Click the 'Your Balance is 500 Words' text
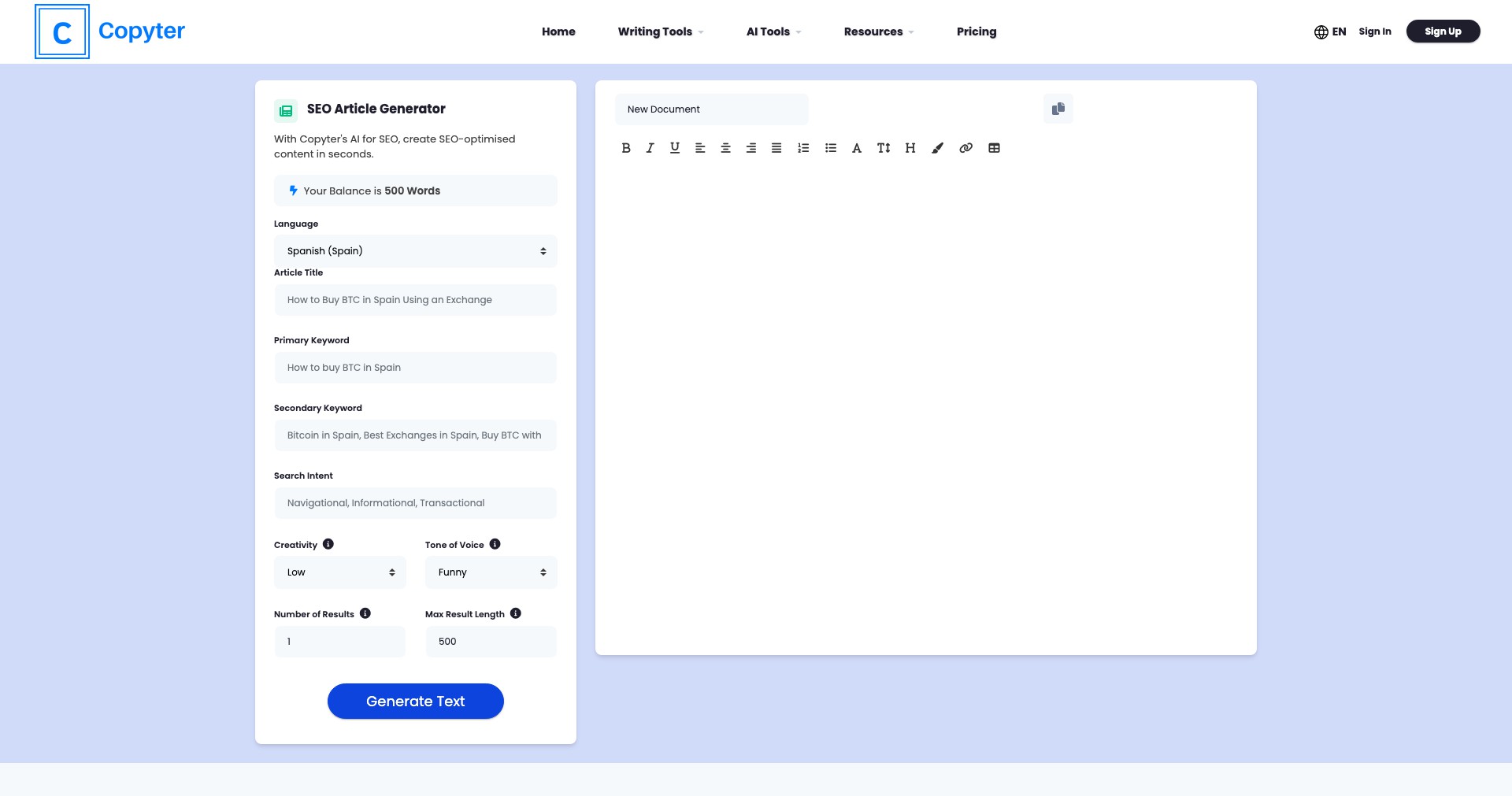 pos(372,191)
